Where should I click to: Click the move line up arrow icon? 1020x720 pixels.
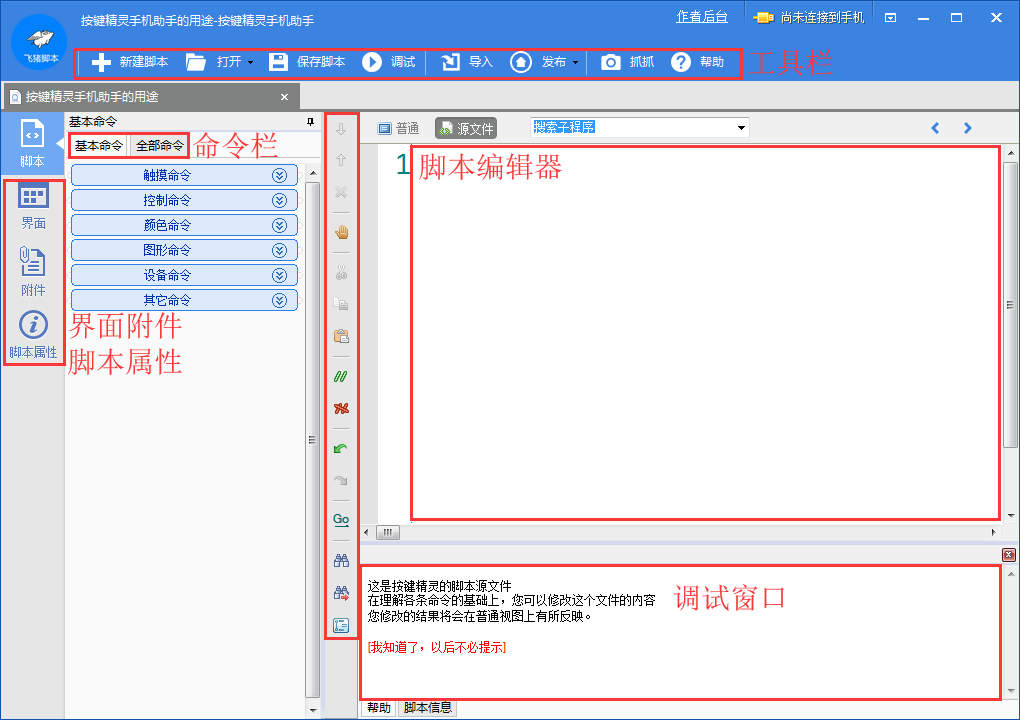pyautogui.click(x=341, y=160)
